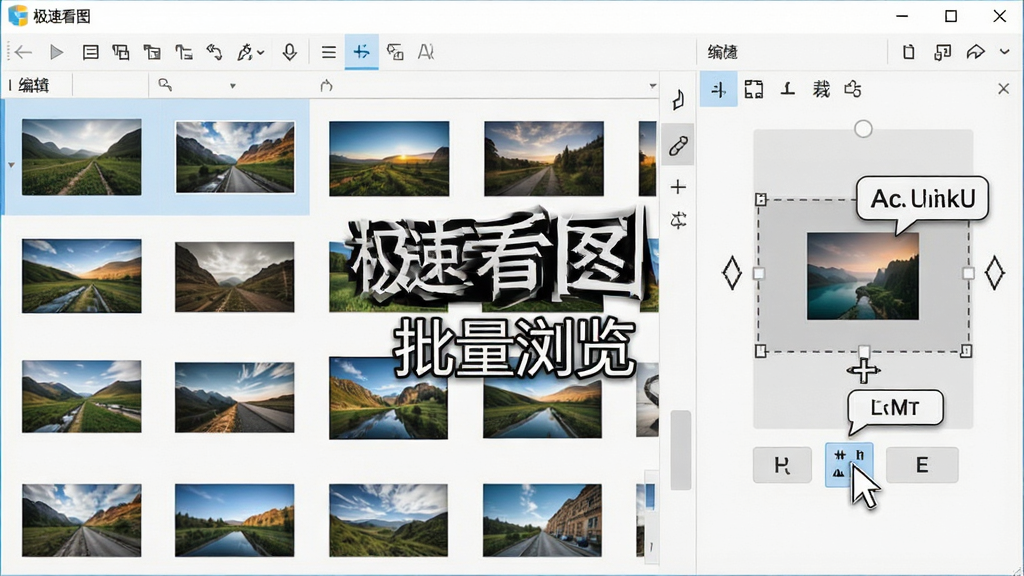Click the microphone icon in the toolbar
Viewport: 1024px width, 576px height.
pyautogui.click(x=290, y=52)
